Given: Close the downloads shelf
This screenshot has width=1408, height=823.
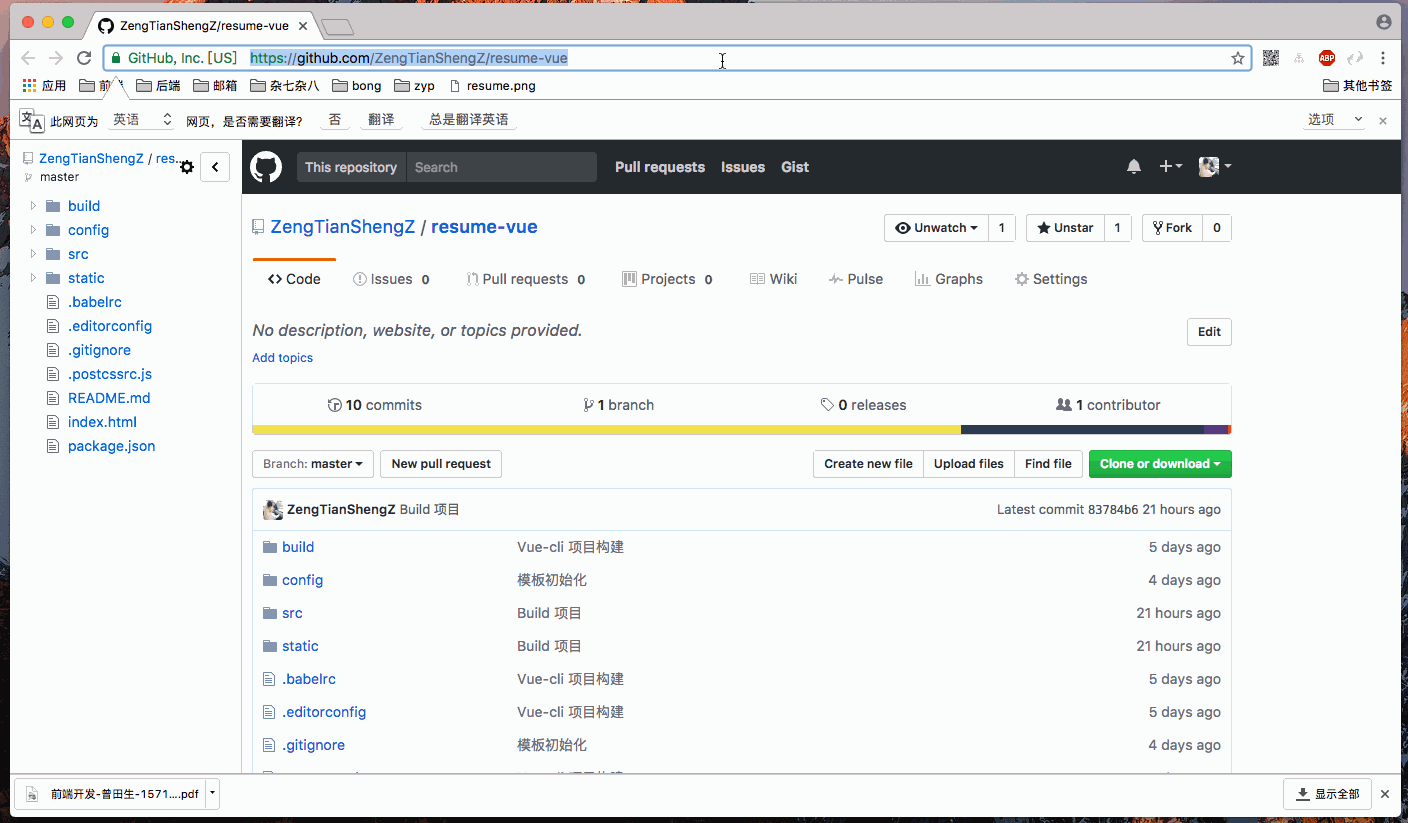Looking at the screenshot, I should click(x=1385, y=794).
